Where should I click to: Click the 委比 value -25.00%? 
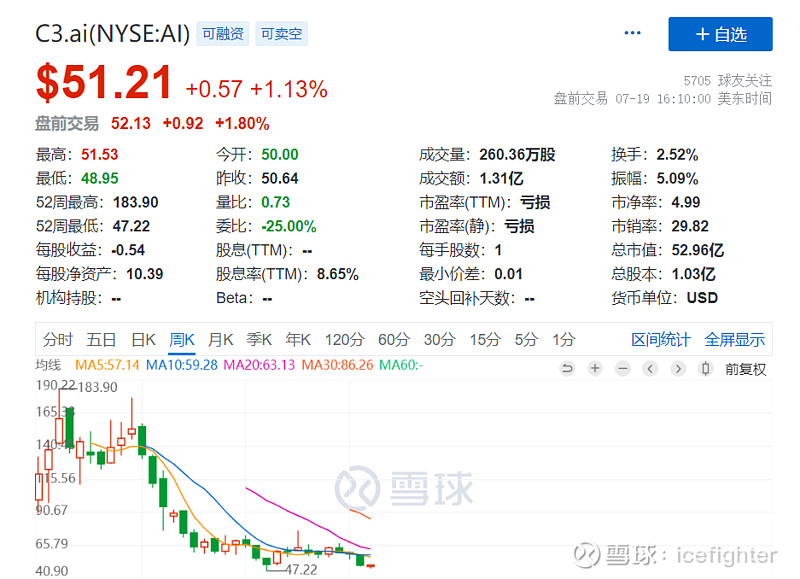pos(289,226)
